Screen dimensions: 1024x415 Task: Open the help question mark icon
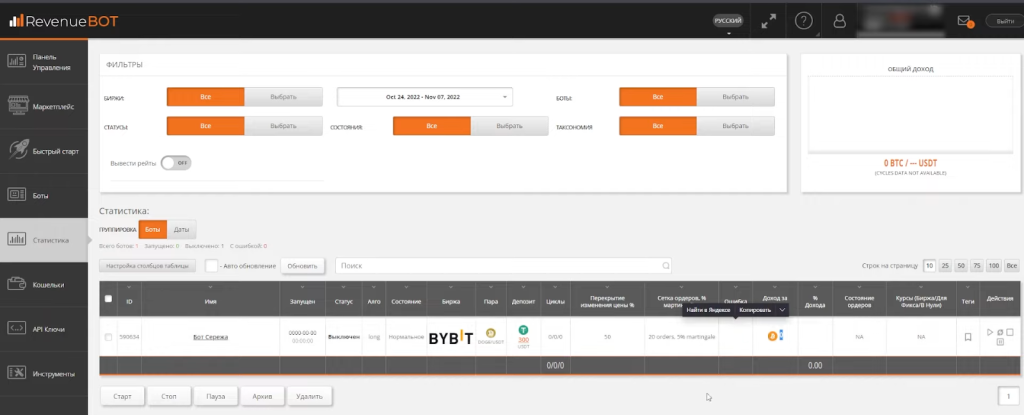pos(803,20)
